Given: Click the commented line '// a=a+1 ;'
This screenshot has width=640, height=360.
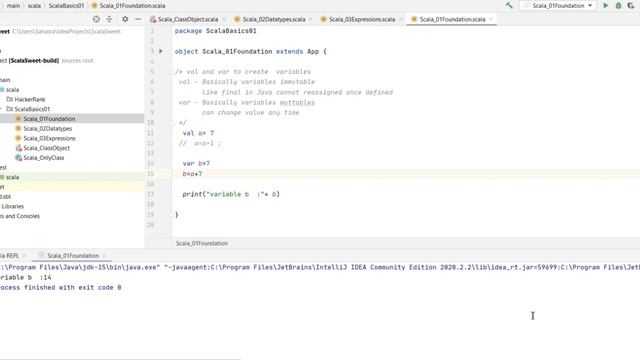Looking at the screenshot, I should pos(200,143).
